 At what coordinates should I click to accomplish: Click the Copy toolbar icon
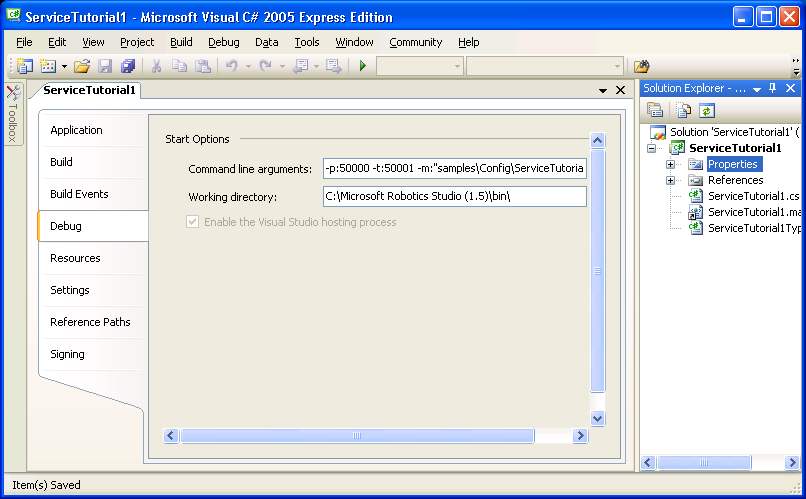pyautogui.click(x=179, y=66)
